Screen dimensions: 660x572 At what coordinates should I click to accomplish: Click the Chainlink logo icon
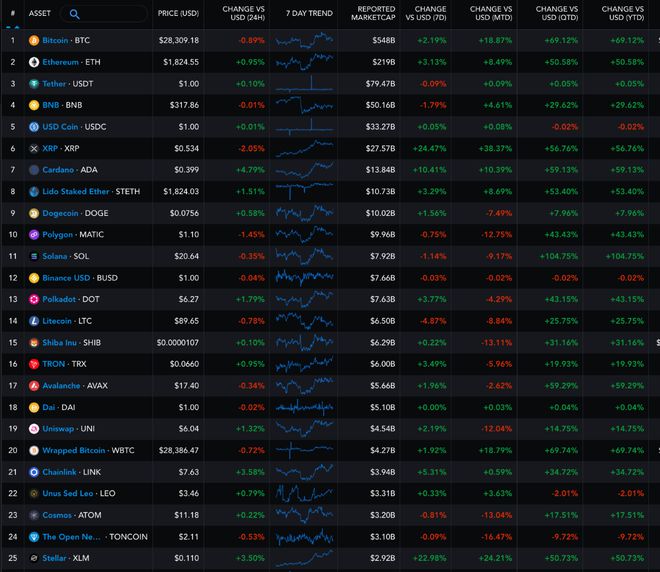[x=34, y=472]
